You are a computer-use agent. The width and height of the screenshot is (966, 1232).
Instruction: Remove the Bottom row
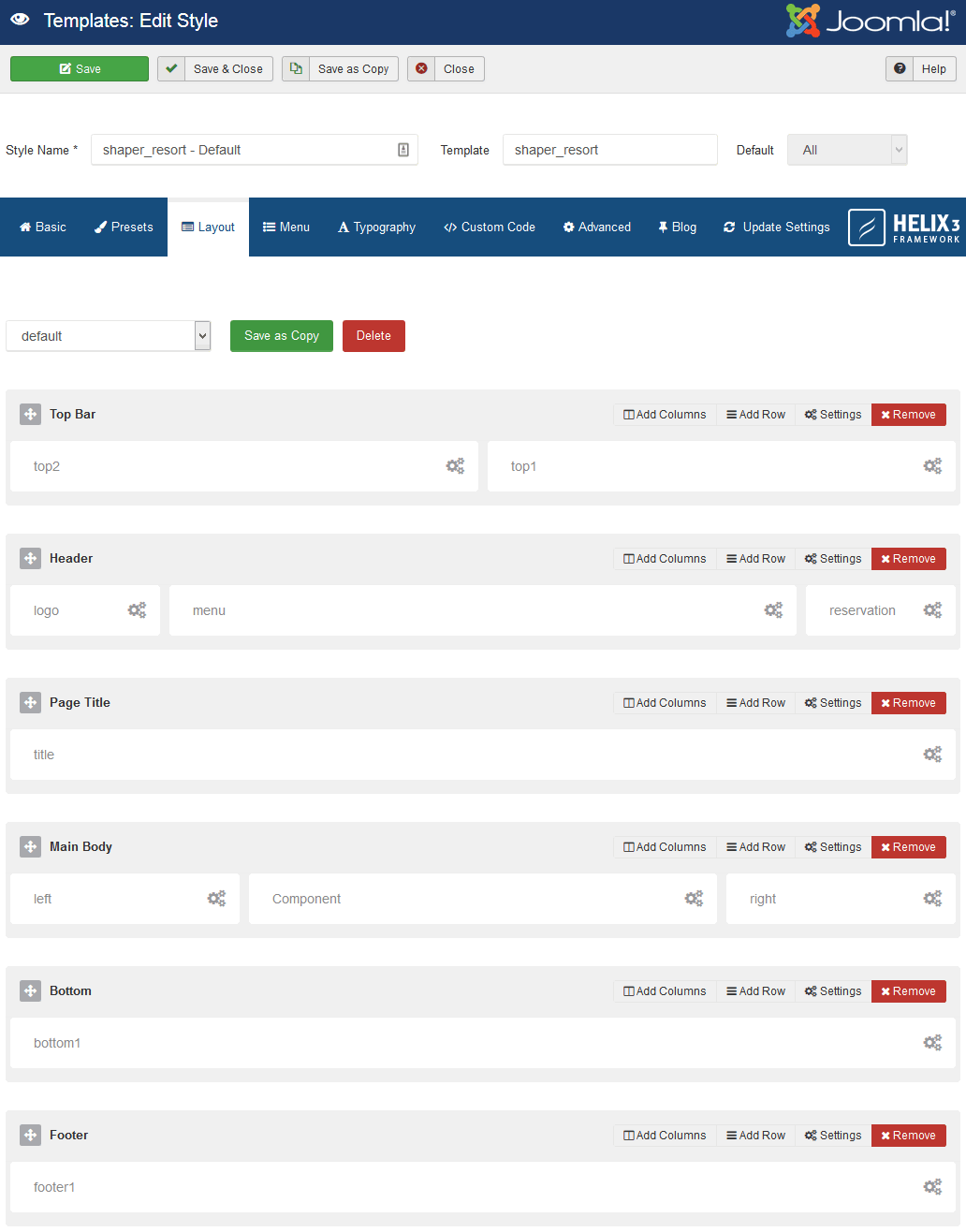coord(908,991)
